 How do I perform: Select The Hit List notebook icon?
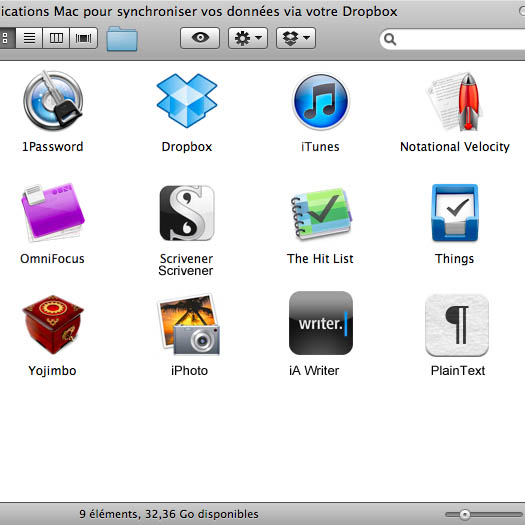coord(321,214)
